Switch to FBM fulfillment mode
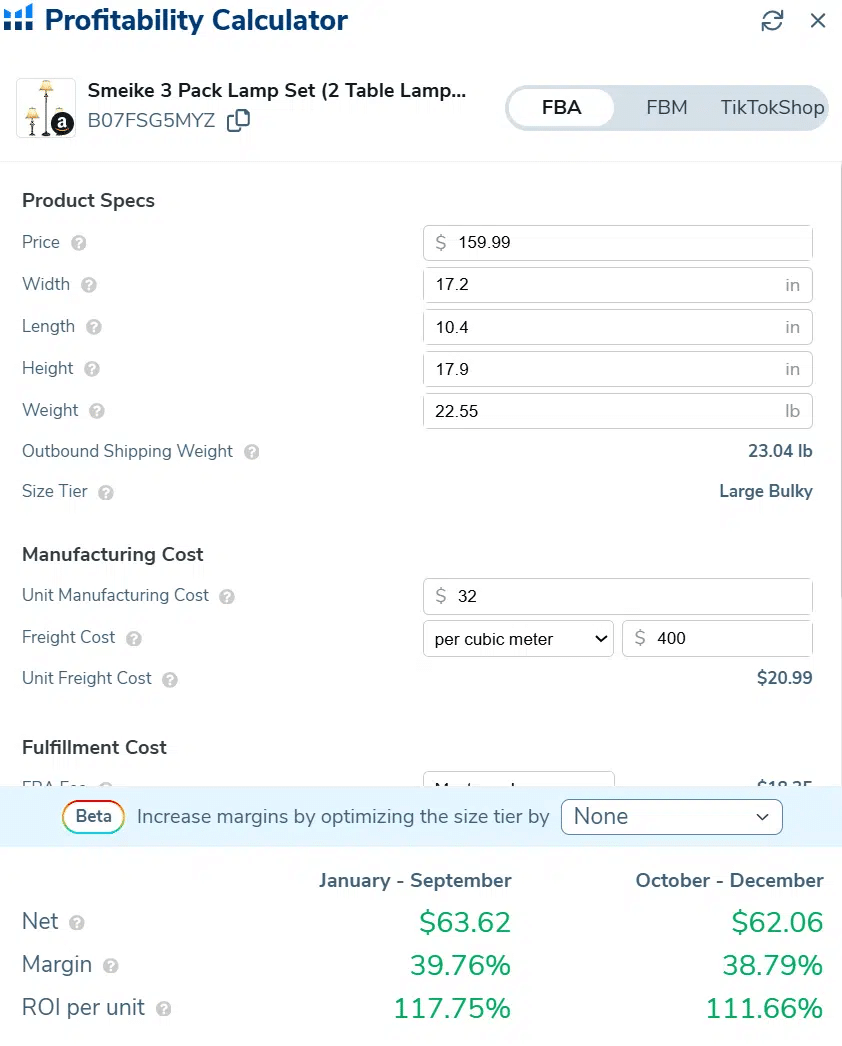The width and height of the screenshot is (842, 1046). (x=666, y=108)
